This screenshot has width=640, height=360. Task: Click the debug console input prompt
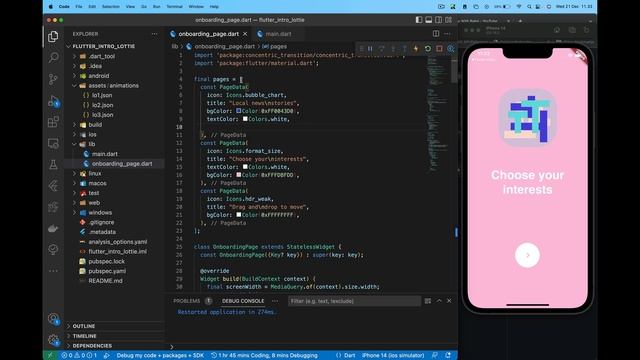pos(312,347)
